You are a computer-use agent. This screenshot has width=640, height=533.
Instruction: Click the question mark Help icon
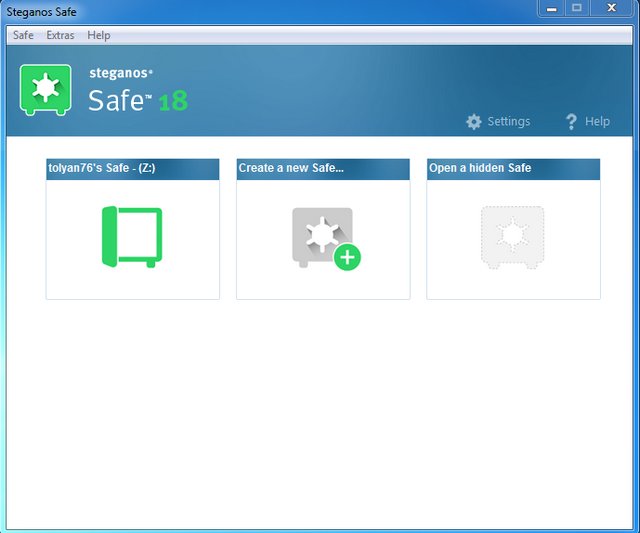pyautogui.click(x=571, y=122)
